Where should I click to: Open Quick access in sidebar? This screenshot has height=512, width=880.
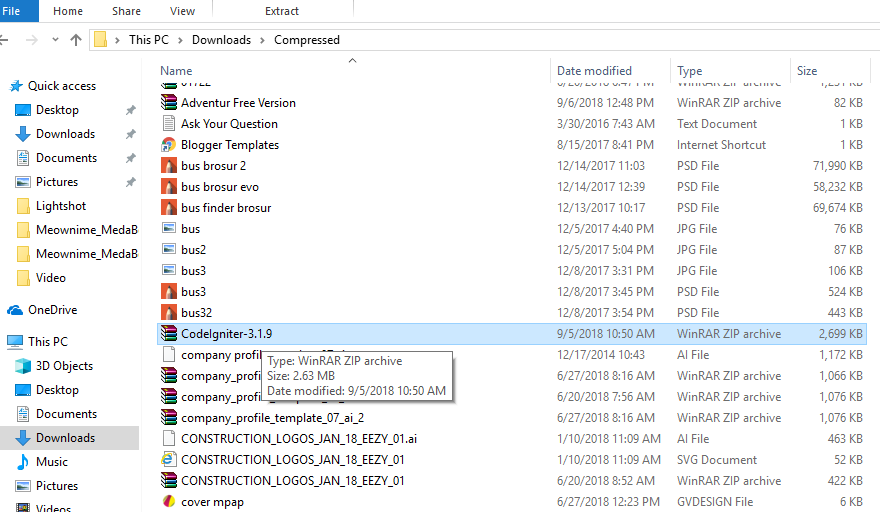click(x=62, y=86)
